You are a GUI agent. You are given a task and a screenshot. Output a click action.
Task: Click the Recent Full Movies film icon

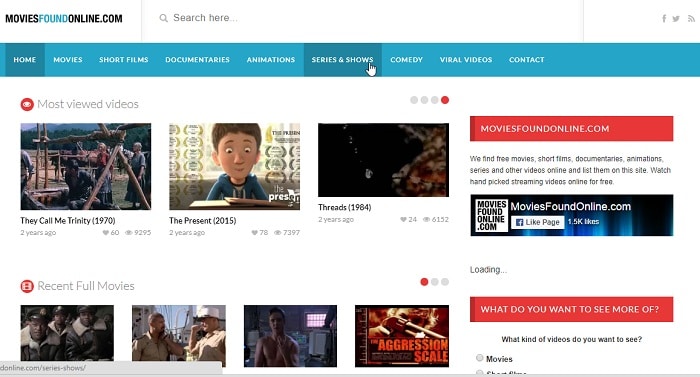point(27,286)
